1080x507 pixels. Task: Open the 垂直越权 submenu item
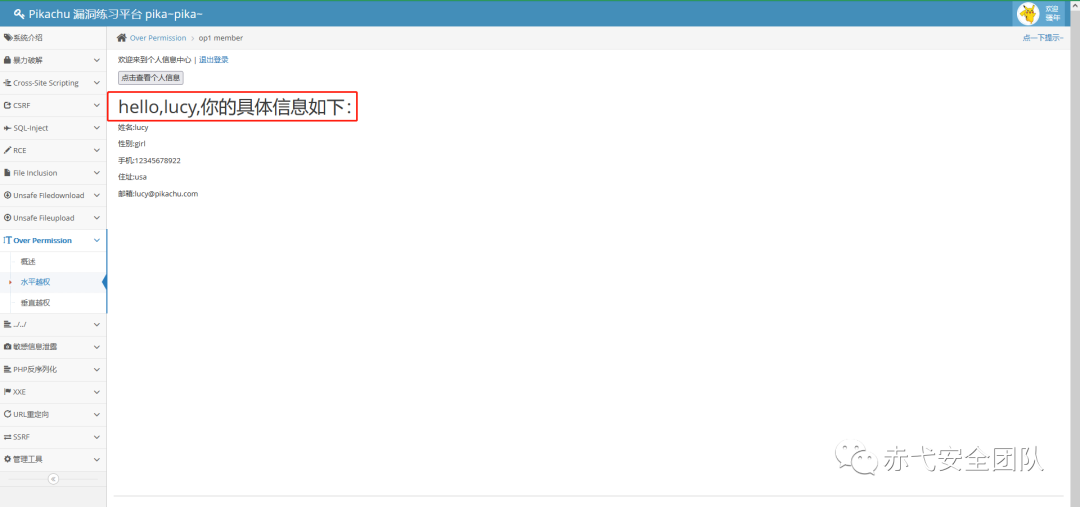[35, 302]
